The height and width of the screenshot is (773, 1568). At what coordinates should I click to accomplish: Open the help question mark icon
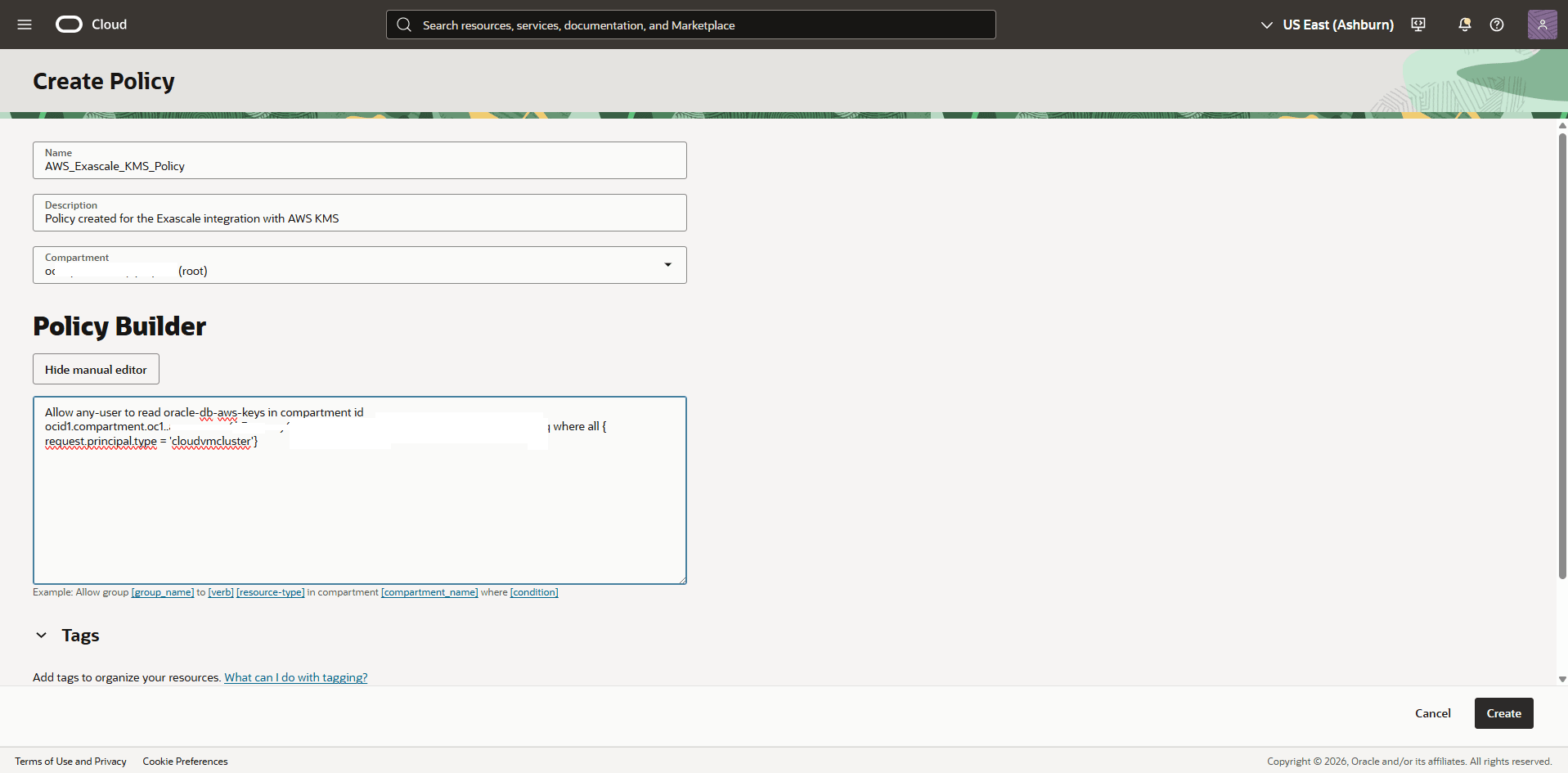point(1497,25)
